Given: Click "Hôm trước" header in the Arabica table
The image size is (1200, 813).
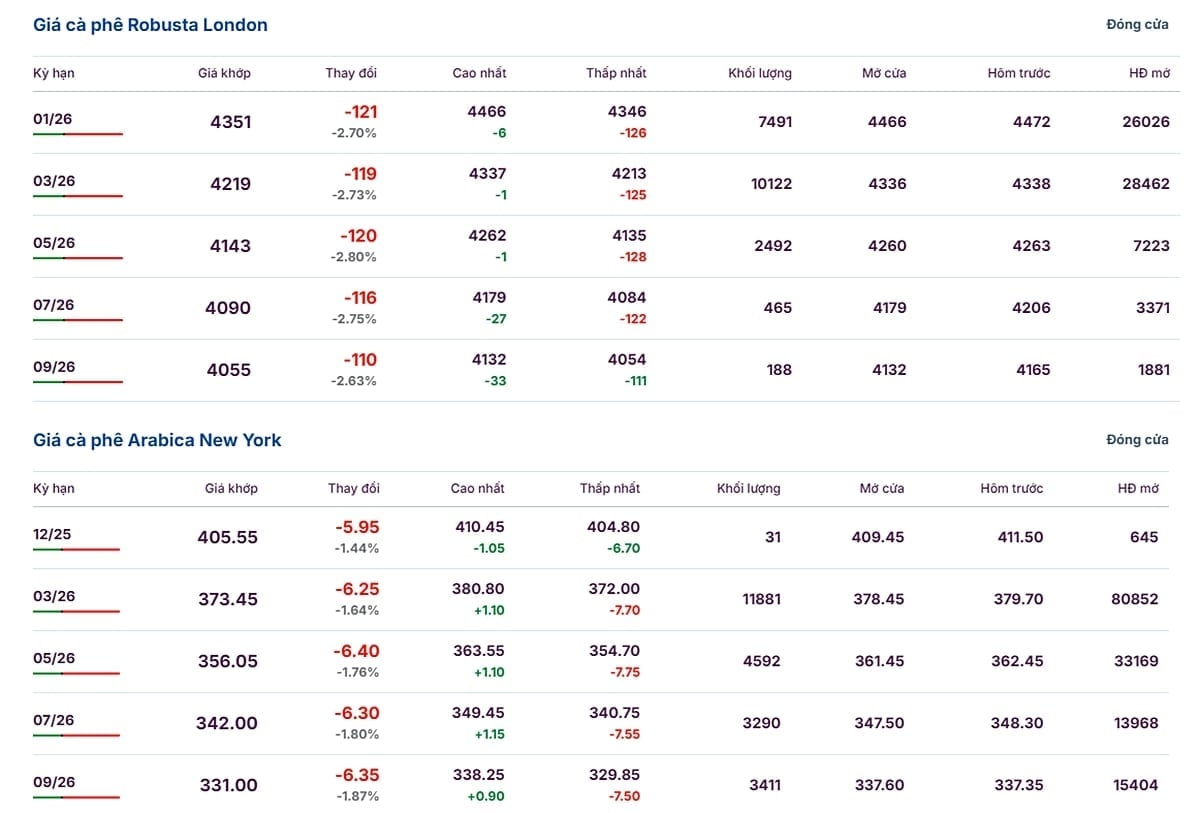Looking at the screenshot, I should [1011, 489].
